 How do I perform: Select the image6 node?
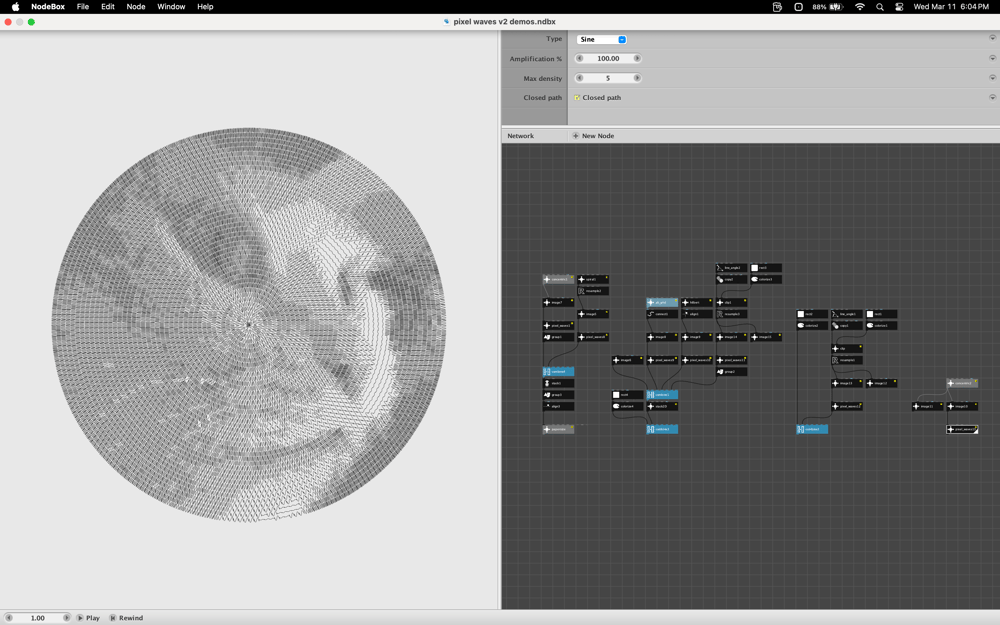(628, 360)
